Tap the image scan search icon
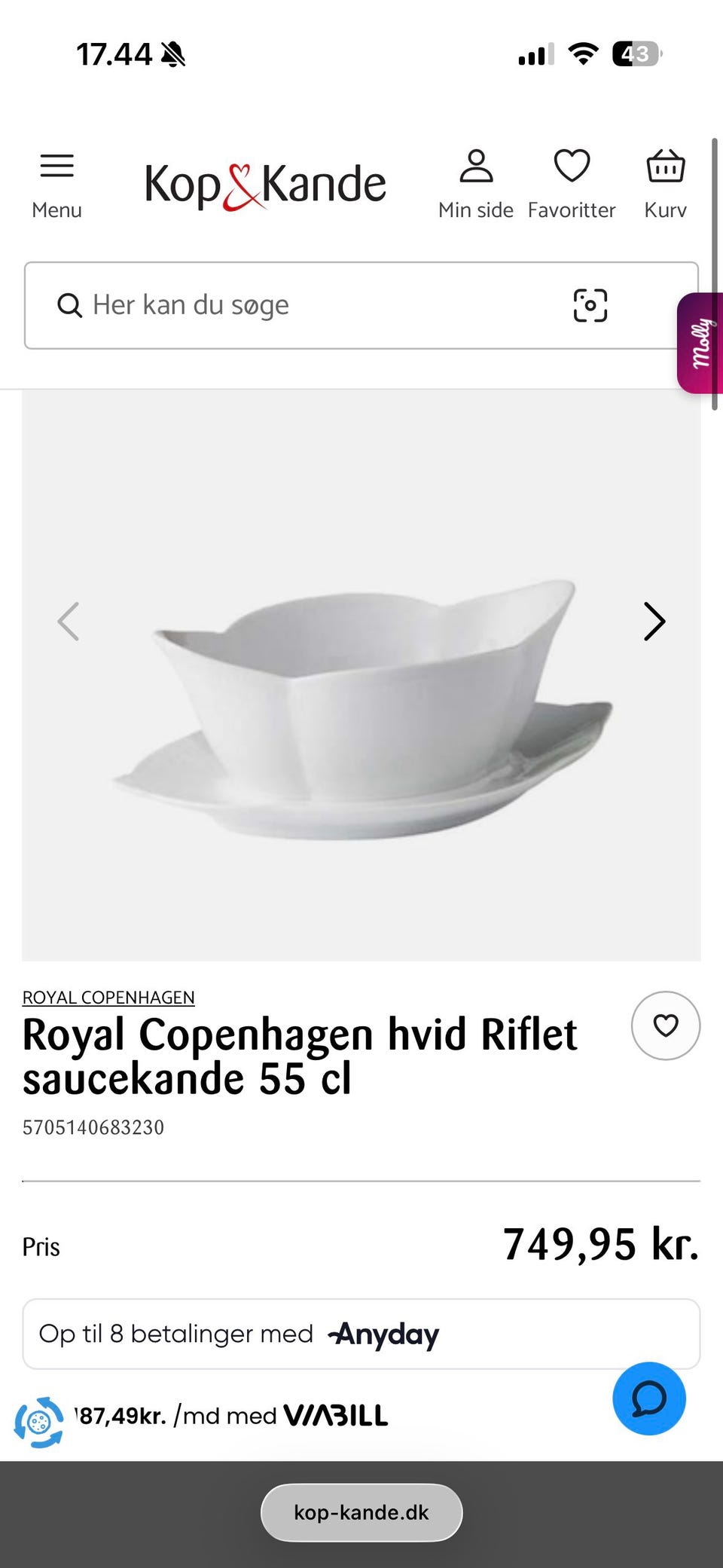723x1568 pixels. click(590, 305)
